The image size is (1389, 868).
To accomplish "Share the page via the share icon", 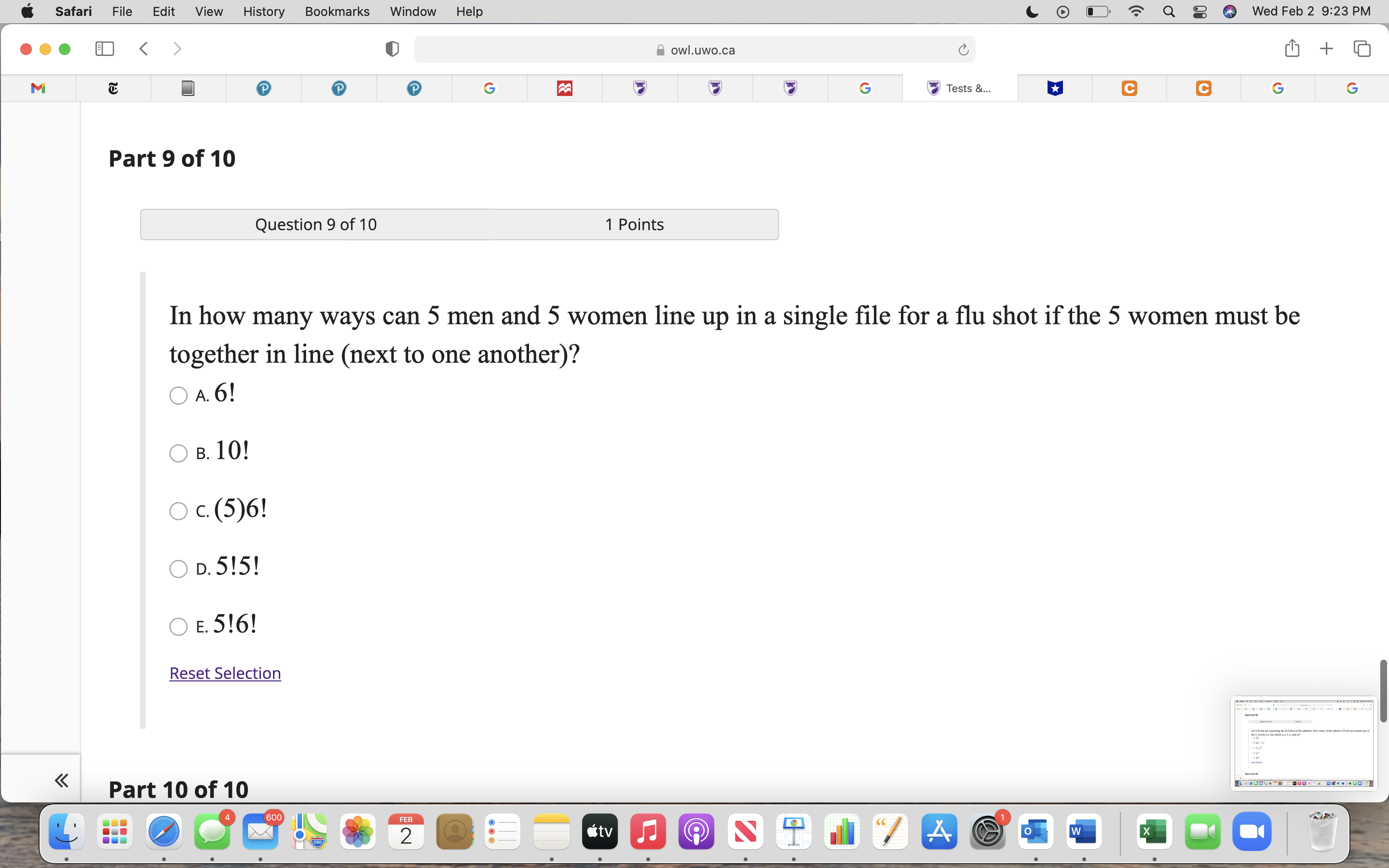I will (1292, 49).
